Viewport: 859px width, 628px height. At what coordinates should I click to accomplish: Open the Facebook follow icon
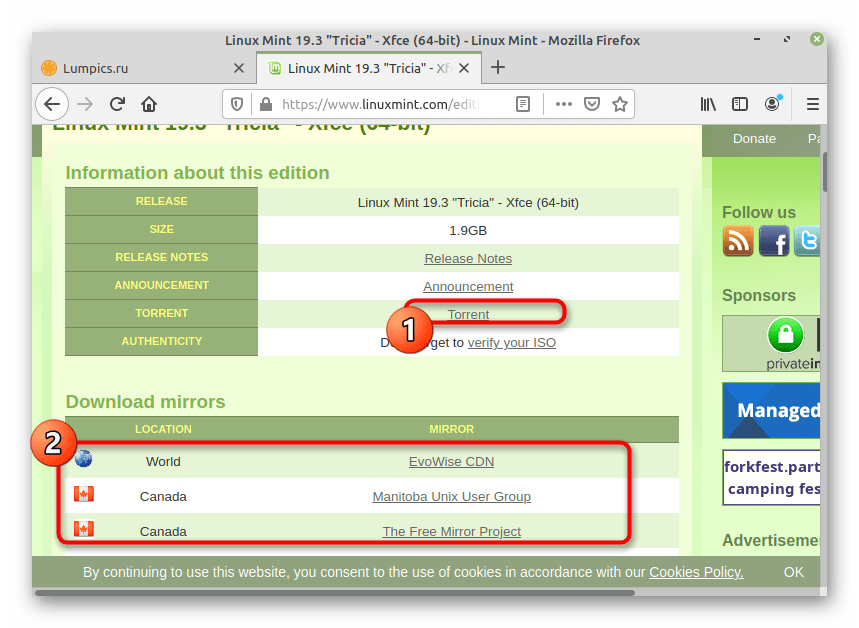coord(774,241)
